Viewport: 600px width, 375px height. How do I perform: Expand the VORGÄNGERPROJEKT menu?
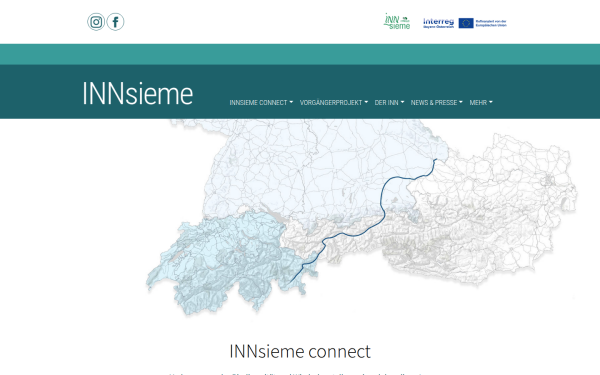click(334, 103)
